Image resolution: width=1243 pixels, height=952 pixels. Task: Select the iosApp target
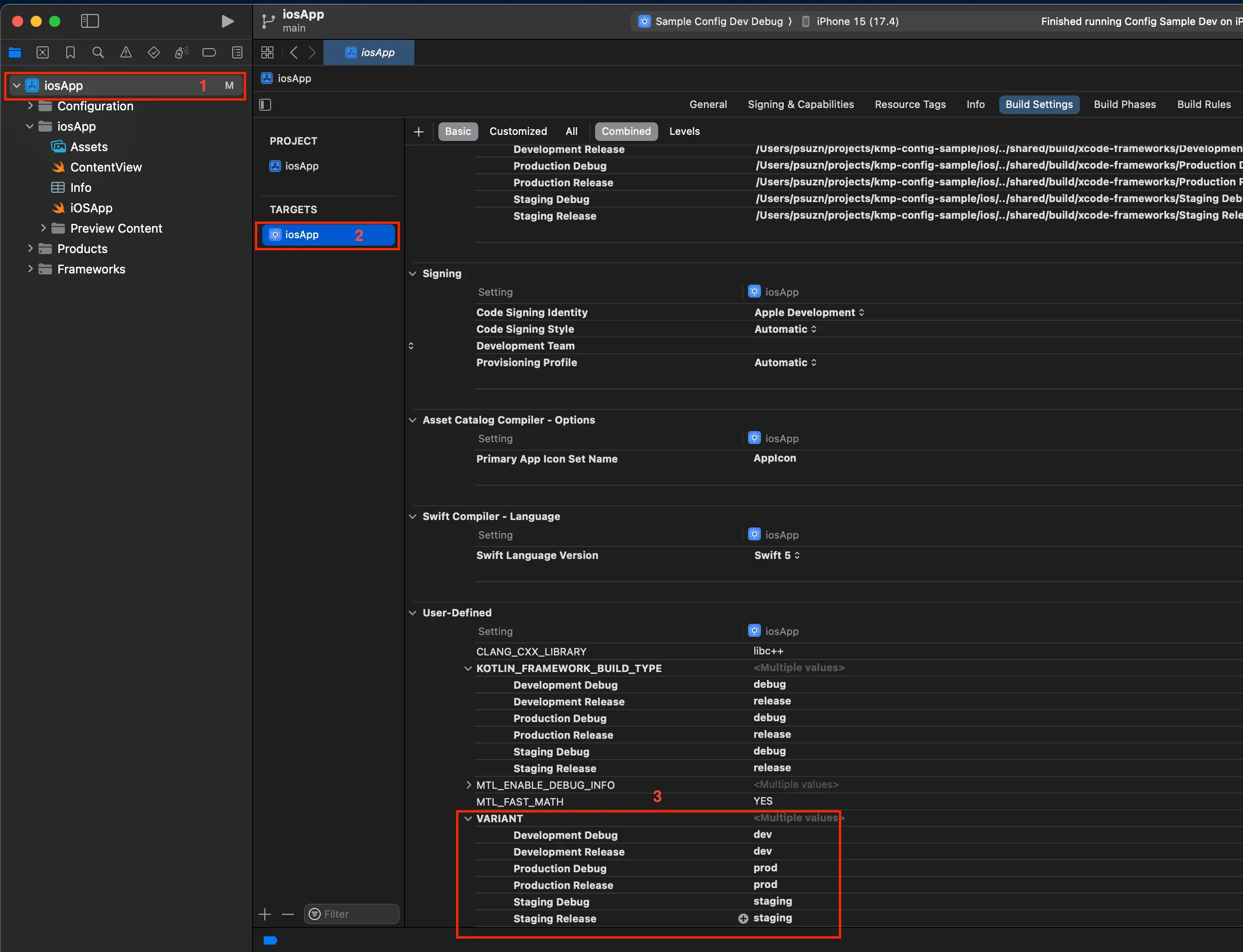[328, 235]
